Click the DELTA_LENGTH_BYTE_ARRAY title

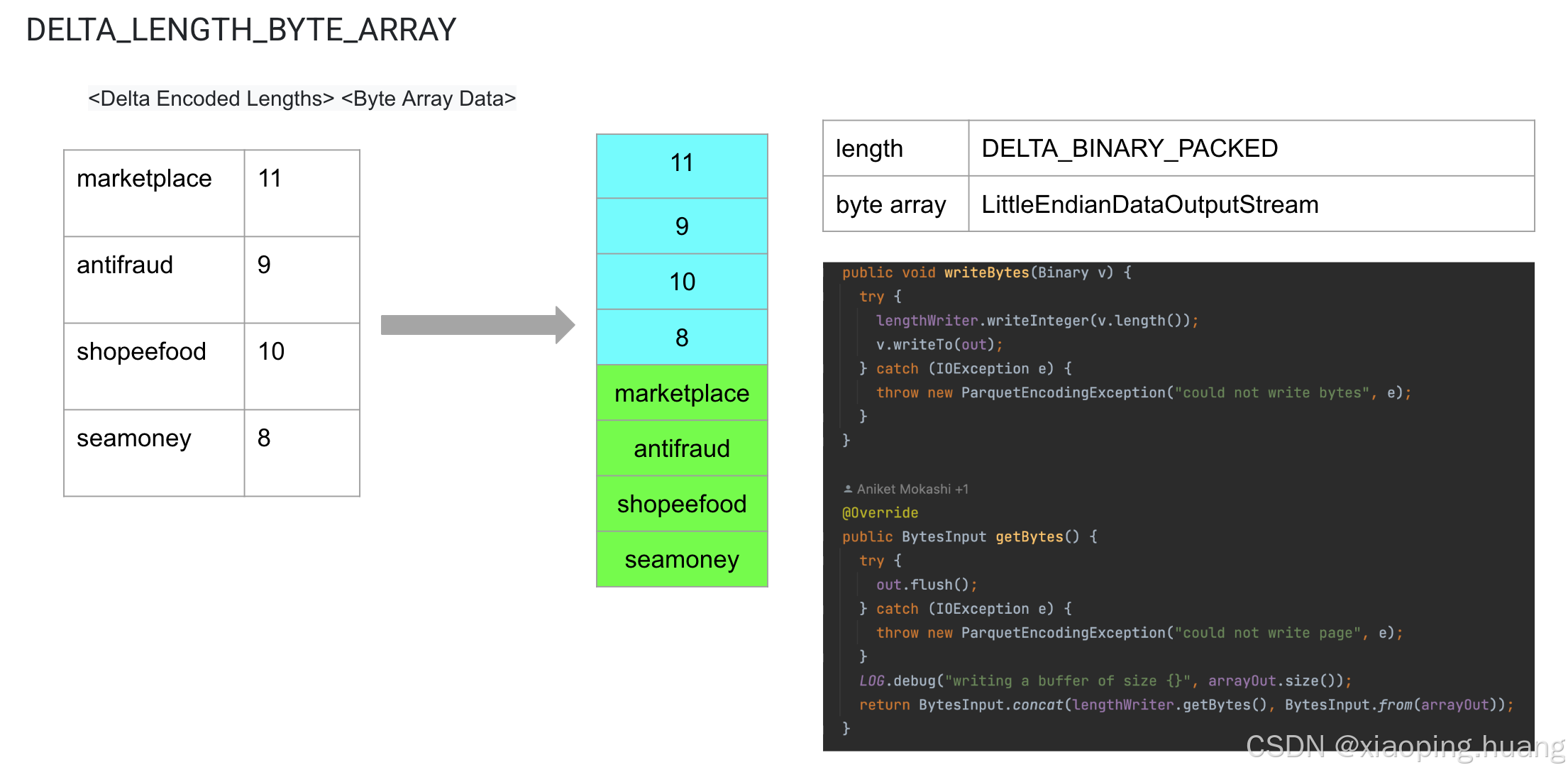point(241,30)
